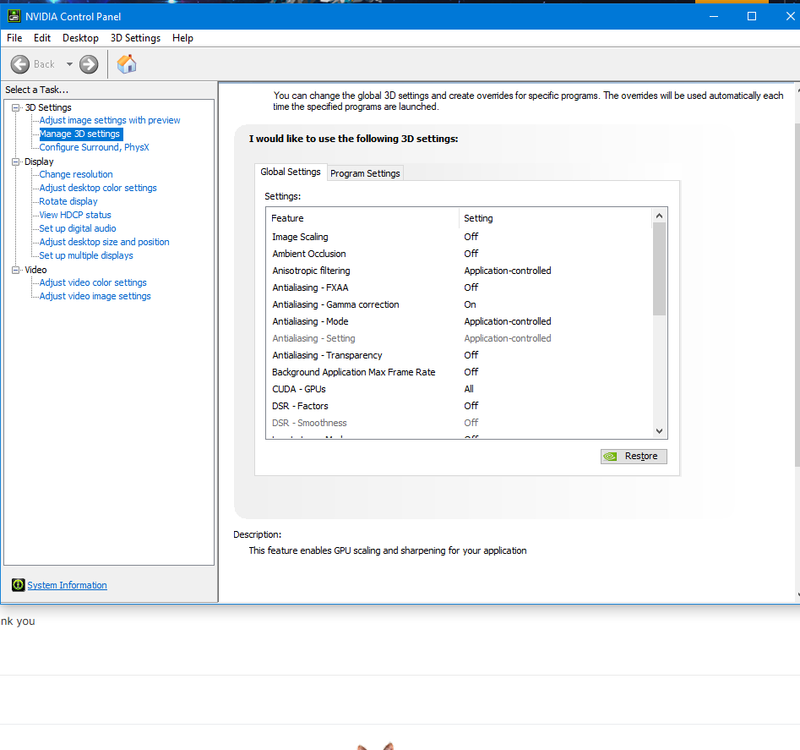Open the Help menu
The width and height of the screenshot is (800, 750).
[x=183, y=38]
